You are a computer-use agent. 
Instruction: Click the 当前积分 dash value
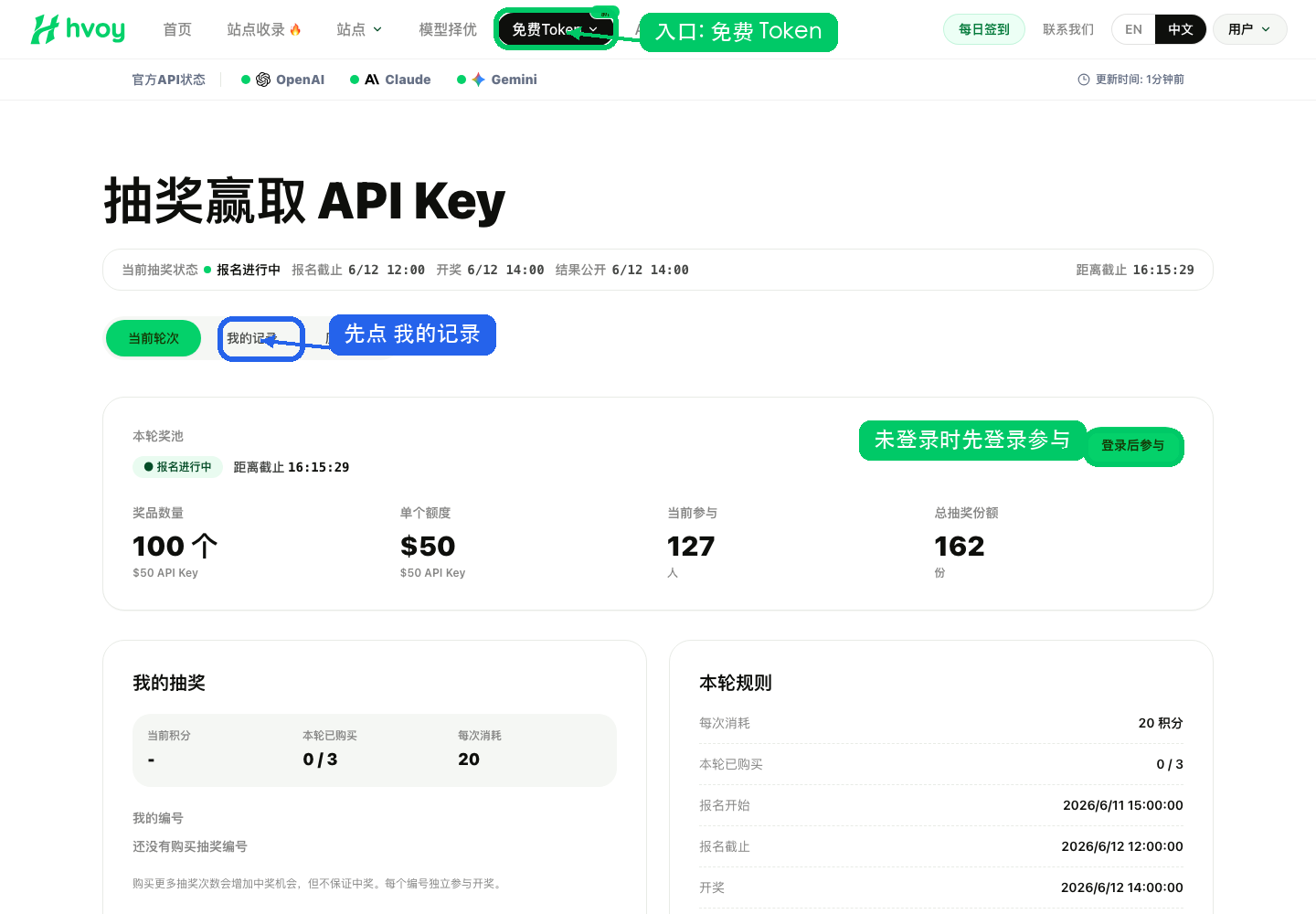click(151, 760)
